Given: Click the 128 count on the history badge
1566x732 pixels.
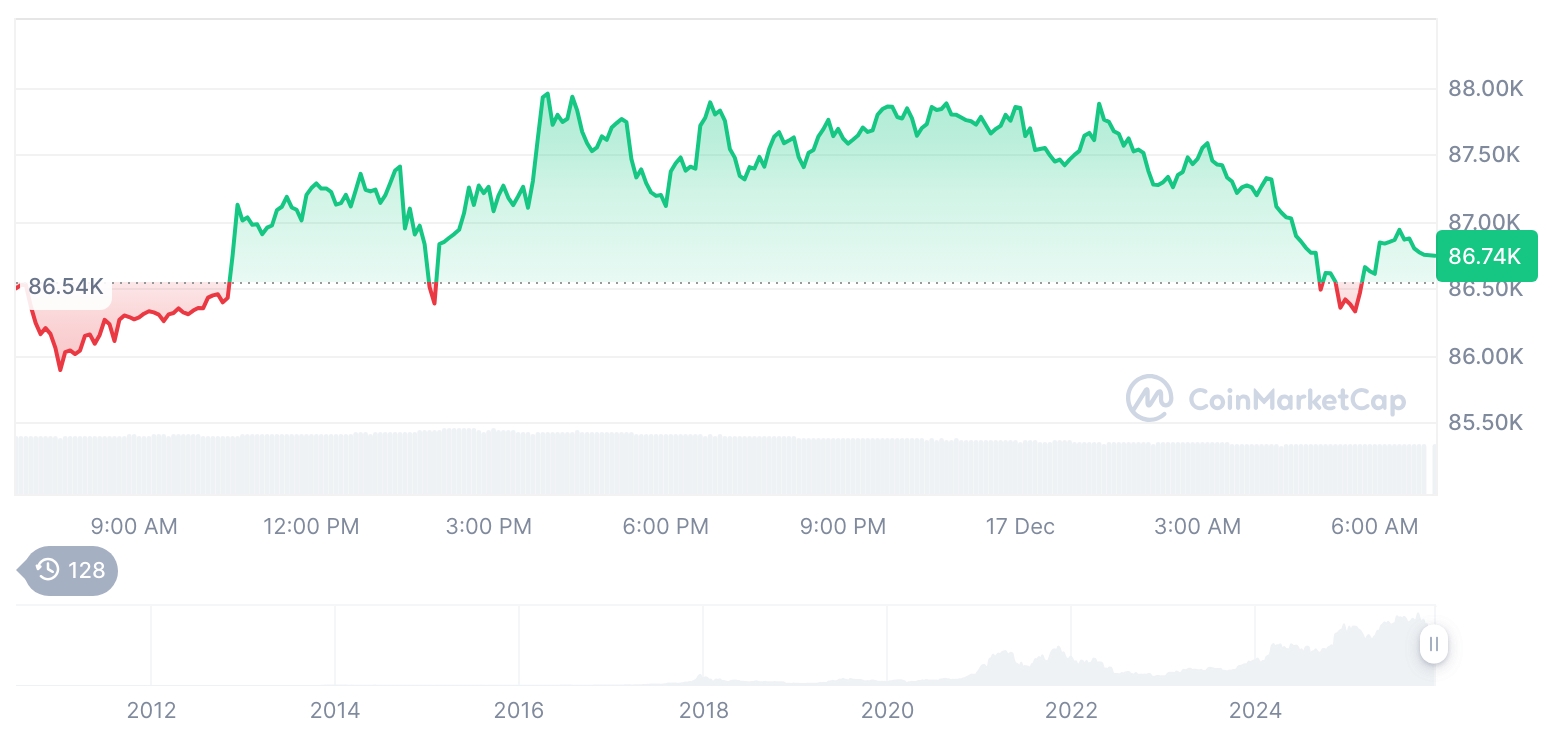Looking at the screenshot, I should 87,570.
